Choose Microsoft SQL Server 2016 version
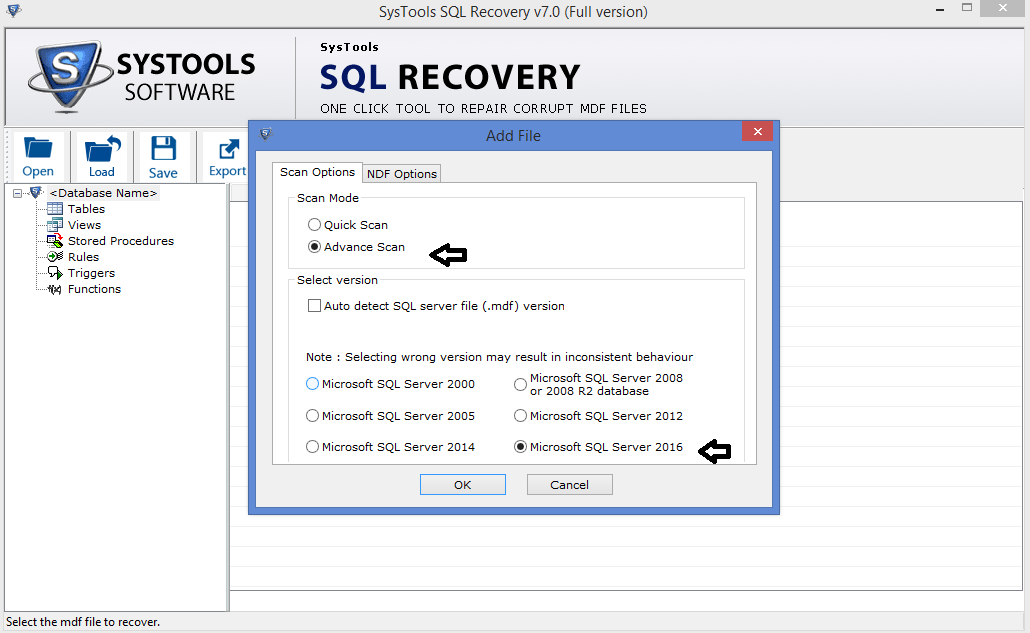1030x633 pixels. [520, 447]
